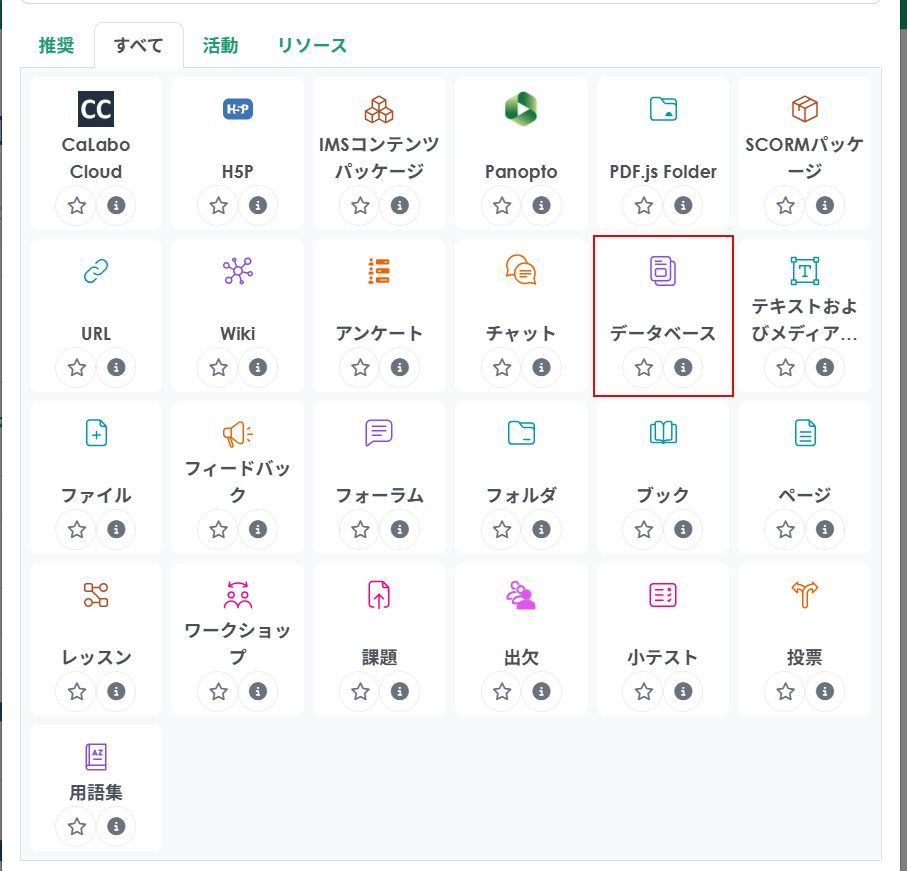Open info button for 出欠
Screen dimensions: 907x871
click(541, 691)
